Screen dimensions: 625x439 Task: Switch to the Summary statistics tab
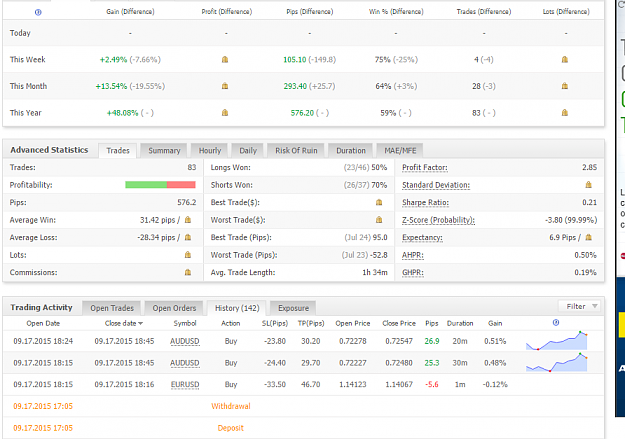pyautogui.click(x=164, y=151)
